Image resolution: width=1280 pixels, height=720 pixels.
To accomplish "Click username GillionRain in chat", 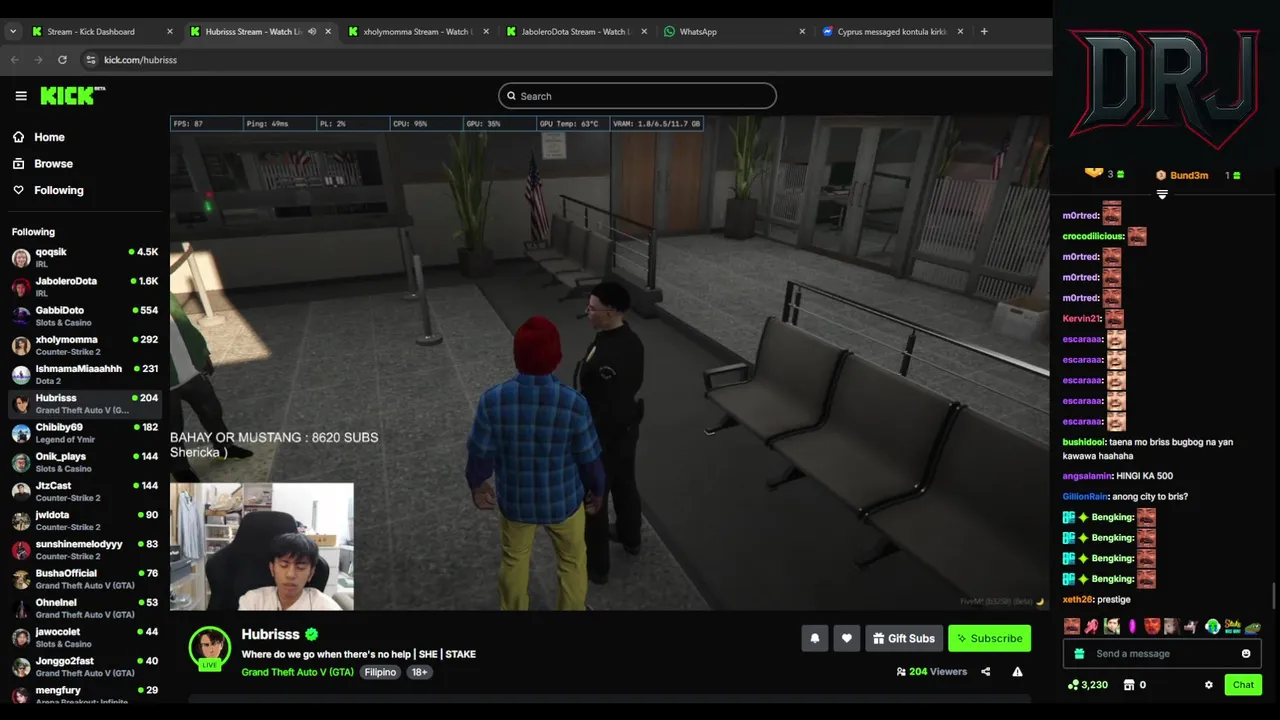I will [1085, 497].
